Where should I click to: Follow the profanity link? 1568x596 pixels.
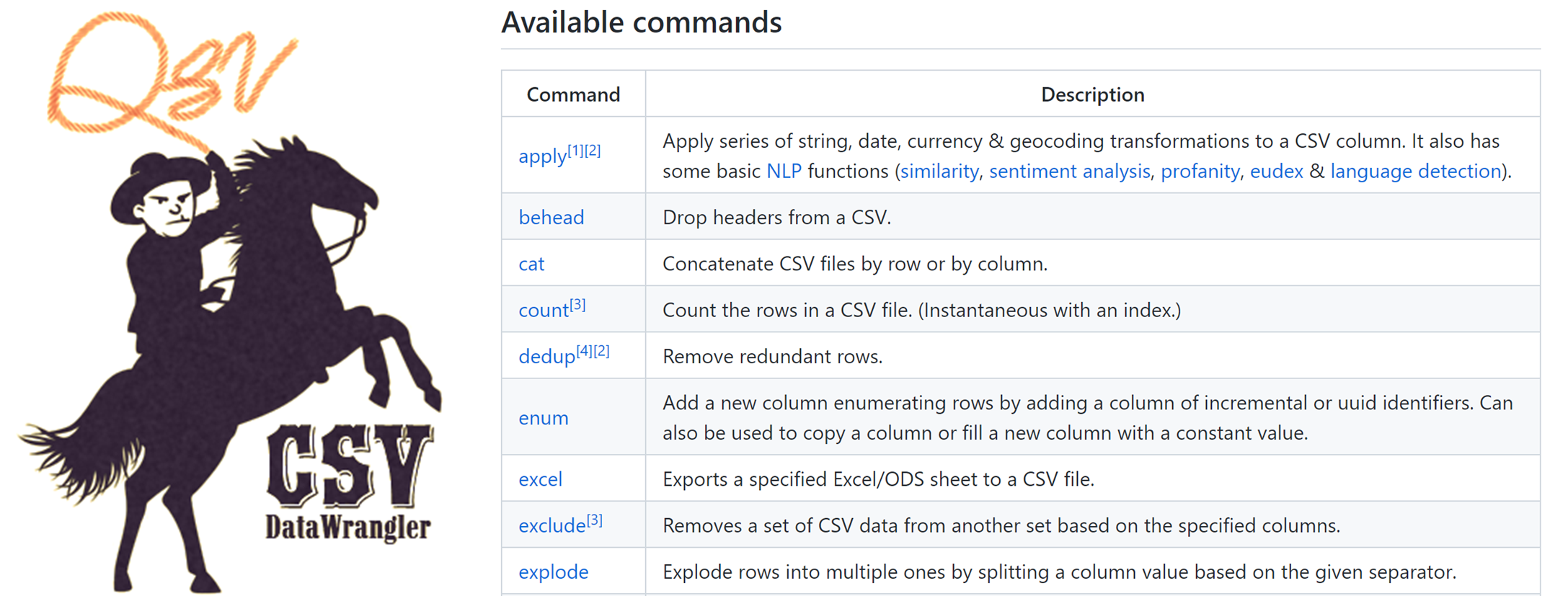coord(1200,171)
